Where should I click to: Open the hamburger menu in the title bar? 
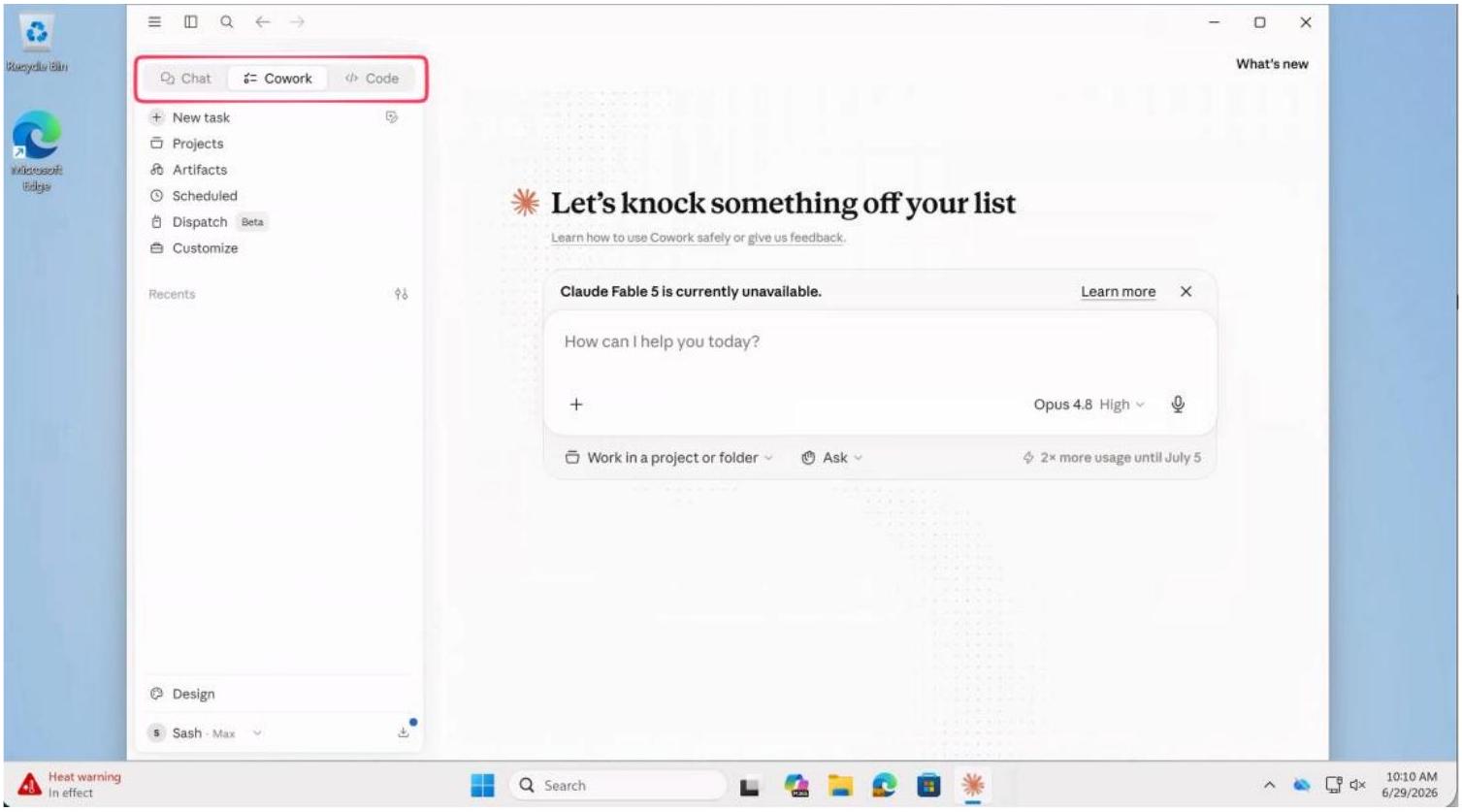click(x=154, y=21)
